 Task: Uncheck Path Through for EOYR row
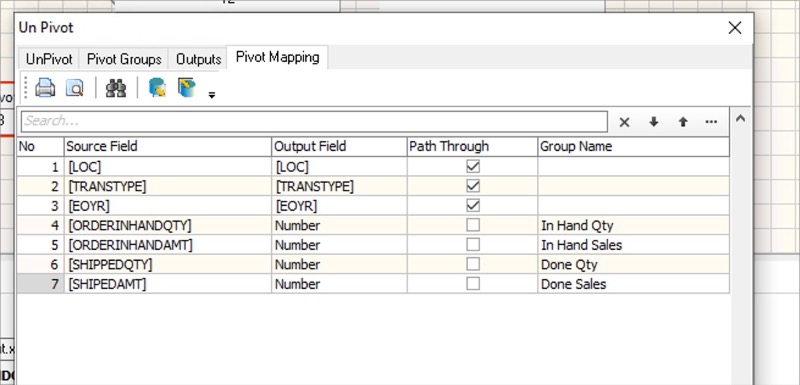(x=473, y=206)
